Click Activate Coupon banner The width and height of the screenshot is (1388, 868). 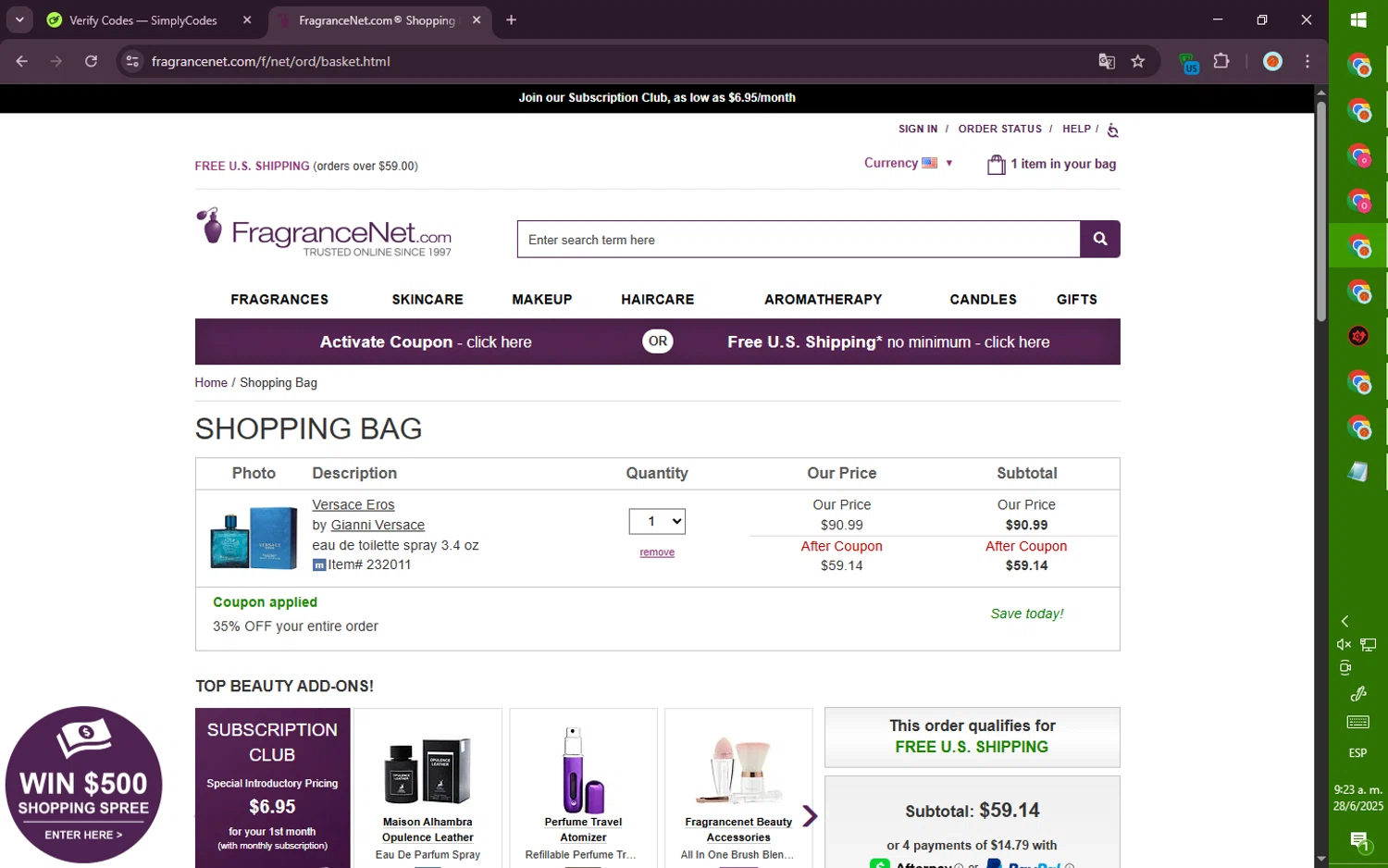tap(426, 341)
